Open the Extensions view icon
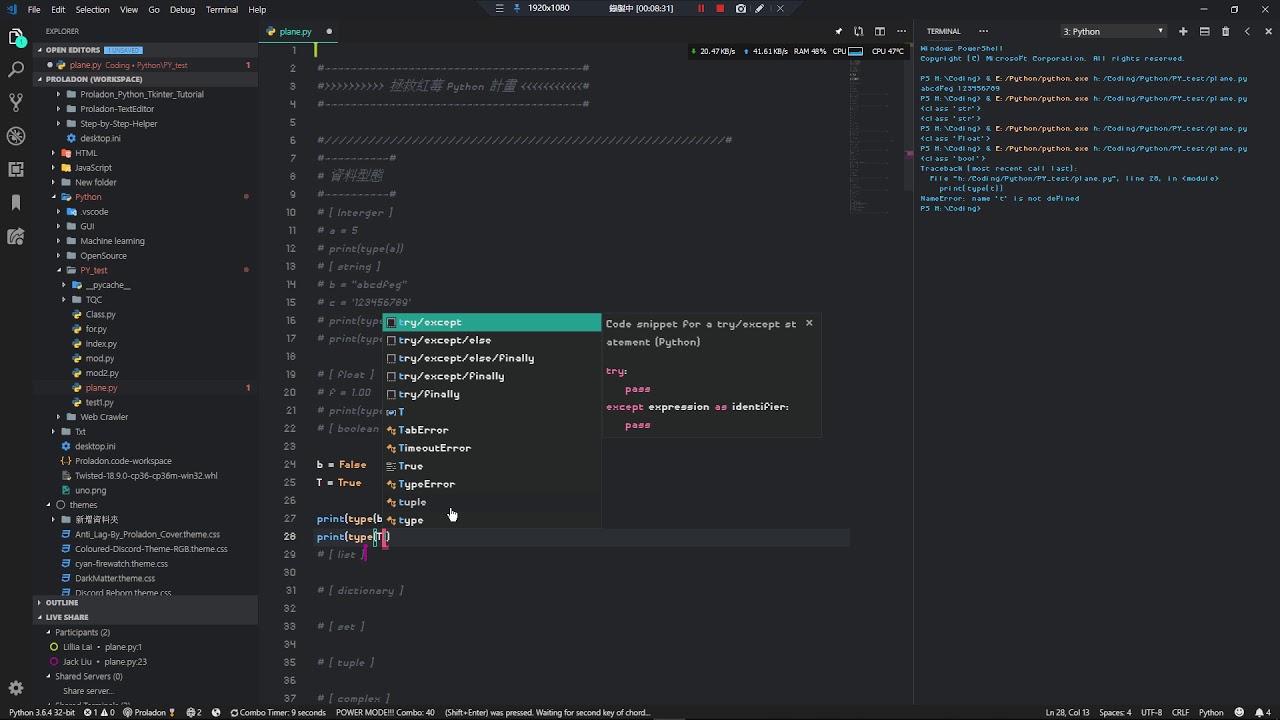This screenshot has width=1280, height=720. coord(16,169)
